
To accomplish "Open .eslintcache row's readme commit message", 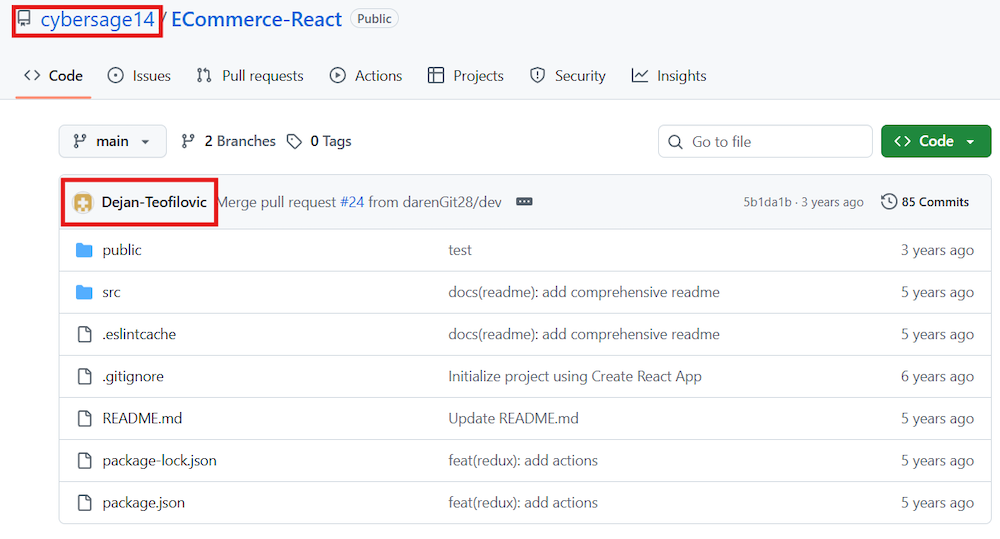I will 584,334.
